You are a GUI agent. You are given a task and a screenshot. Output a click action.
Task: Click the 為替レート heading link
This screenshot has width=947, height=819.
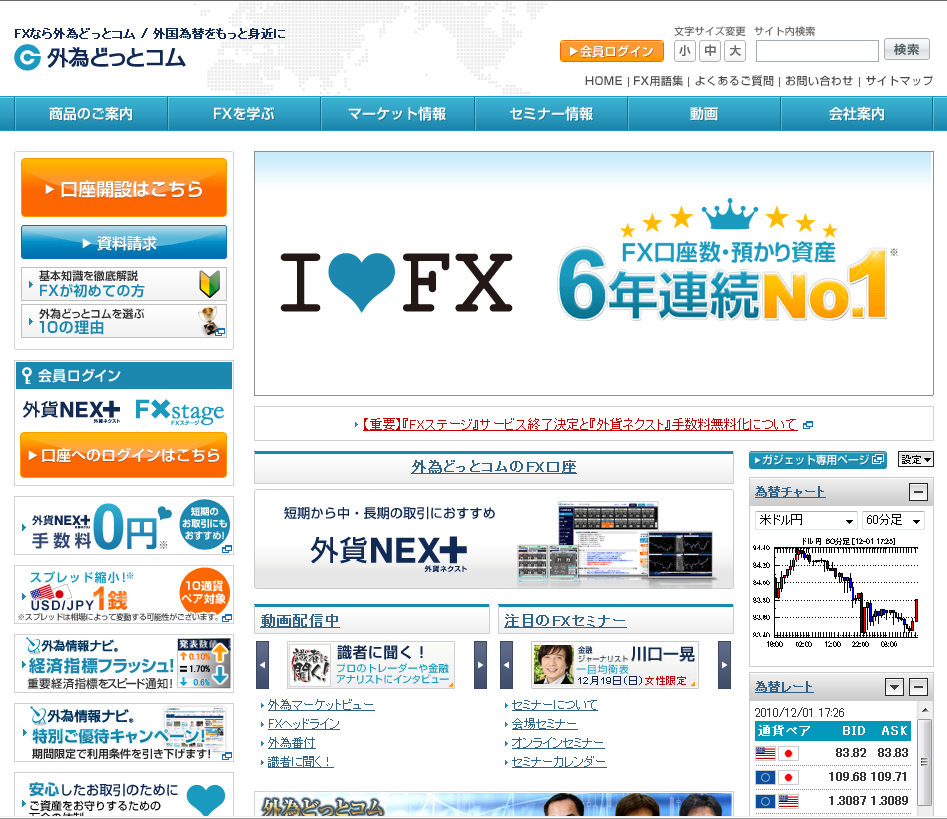point(784,687)
